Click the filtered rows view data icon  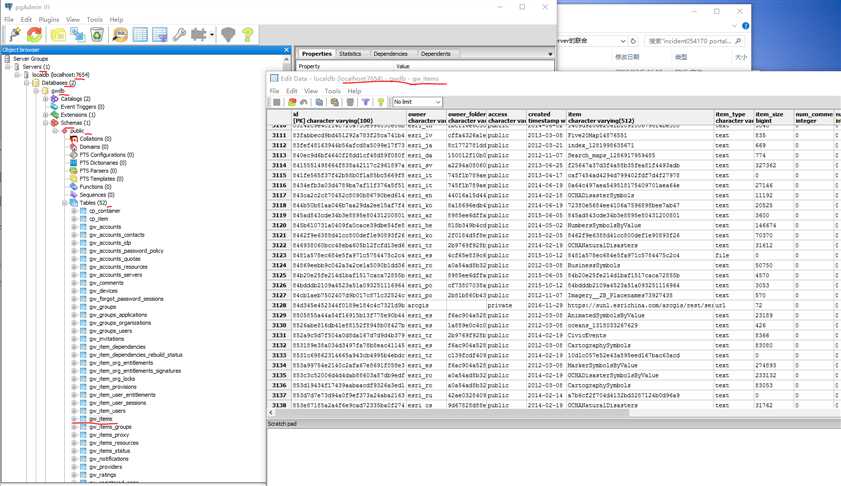(x=160, y=35)
